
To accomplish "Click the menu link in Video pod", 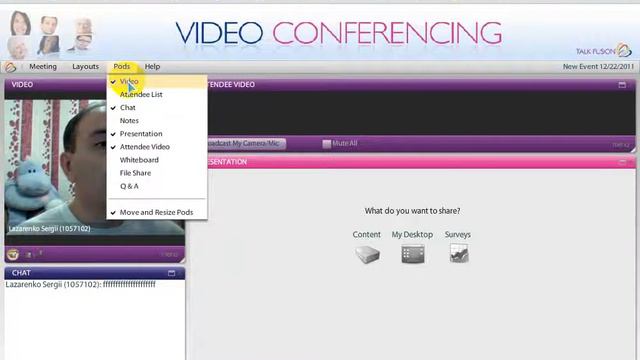I will 169,255.
